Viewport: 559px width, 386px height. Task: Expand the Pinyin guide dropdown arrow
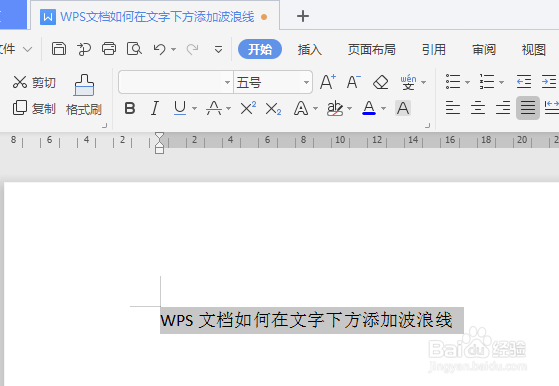point(424,82)
